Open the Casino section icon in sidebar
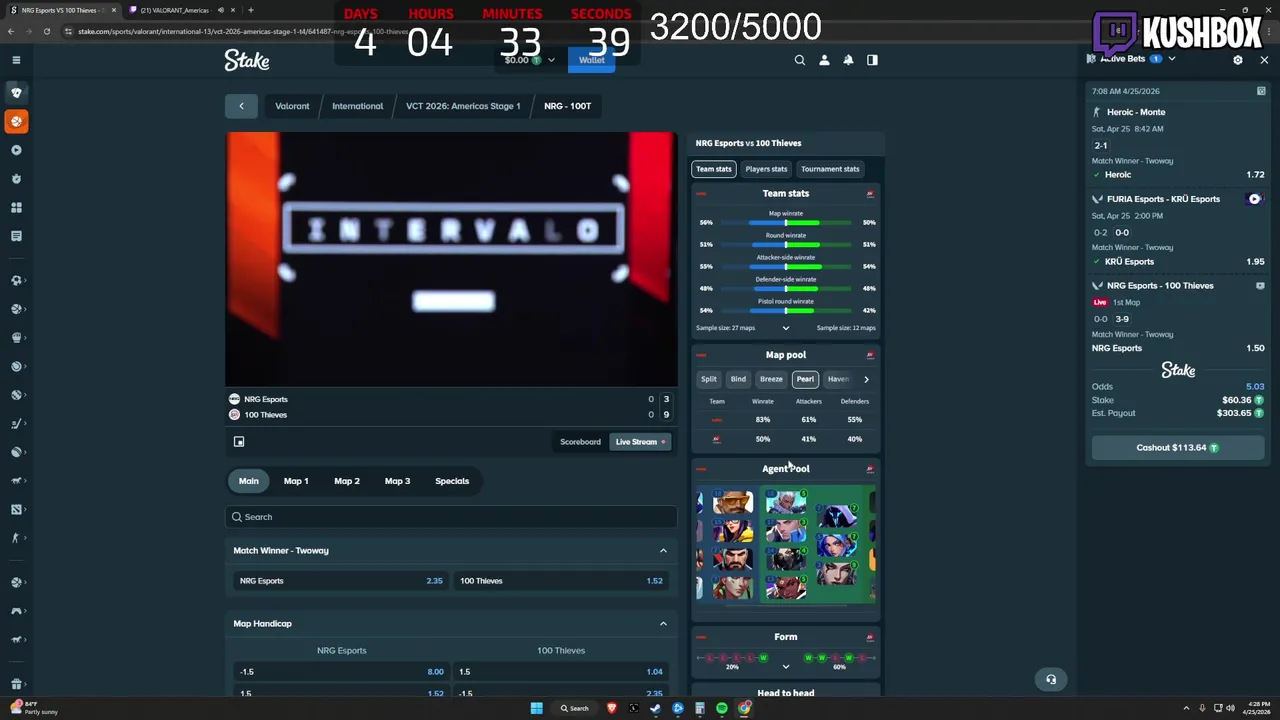1280x720 pixels. (x=16, y=92)
